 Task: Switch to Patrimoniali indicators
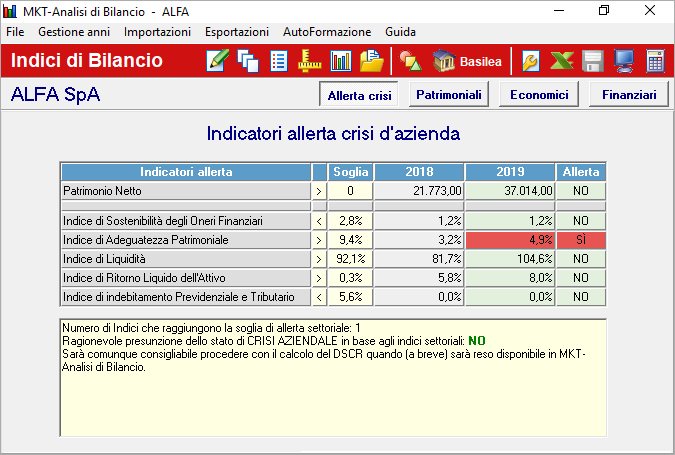pyautogui.click(x=449, y=94)
